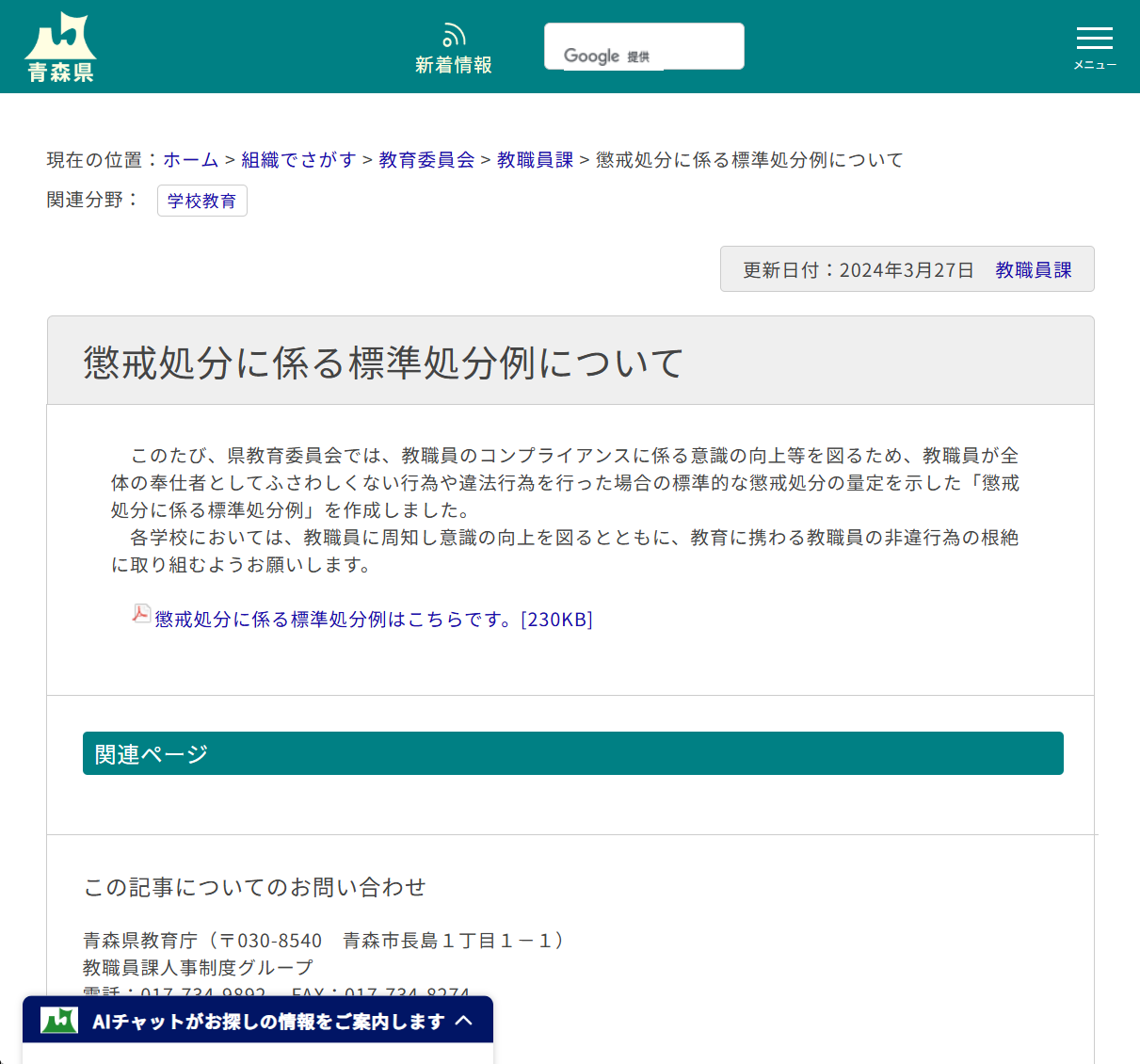Click the 新着情報 RSS broadcast icon
Screen dimensions: 1140x1064
[x=454, y=33]
